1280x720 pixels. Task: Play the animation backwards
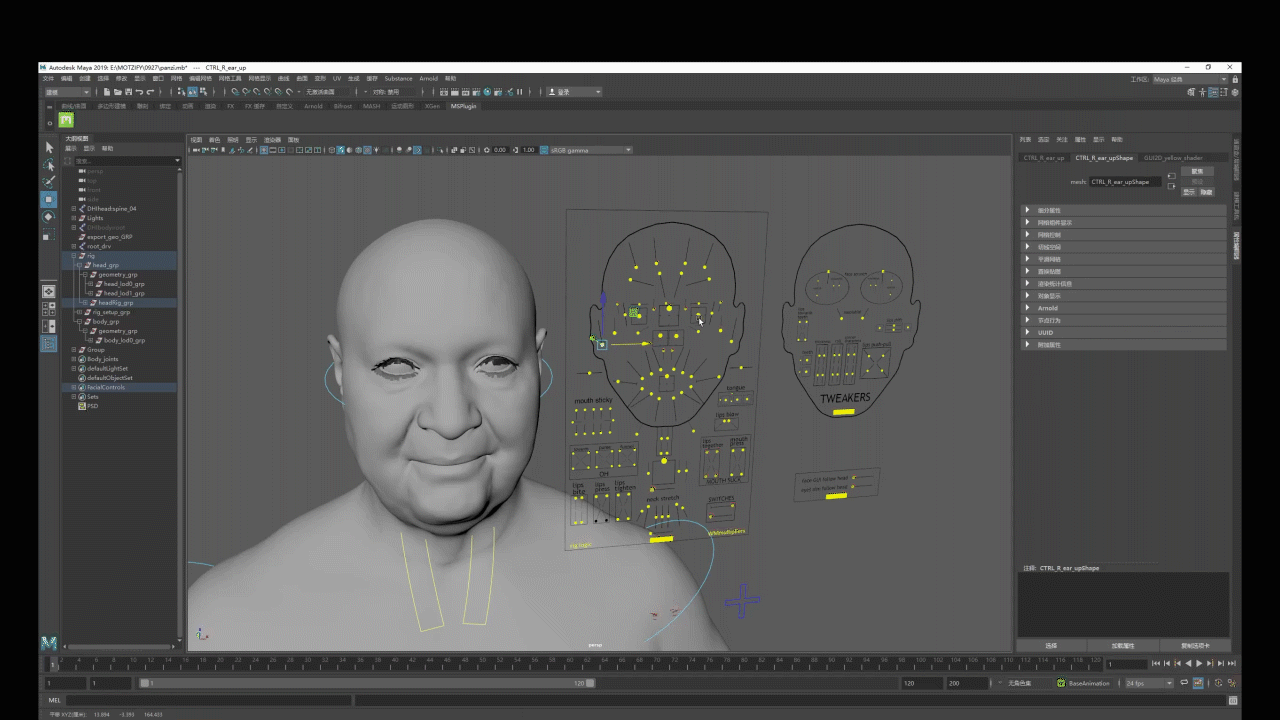pyautogui.click(x=1188, y=664)
